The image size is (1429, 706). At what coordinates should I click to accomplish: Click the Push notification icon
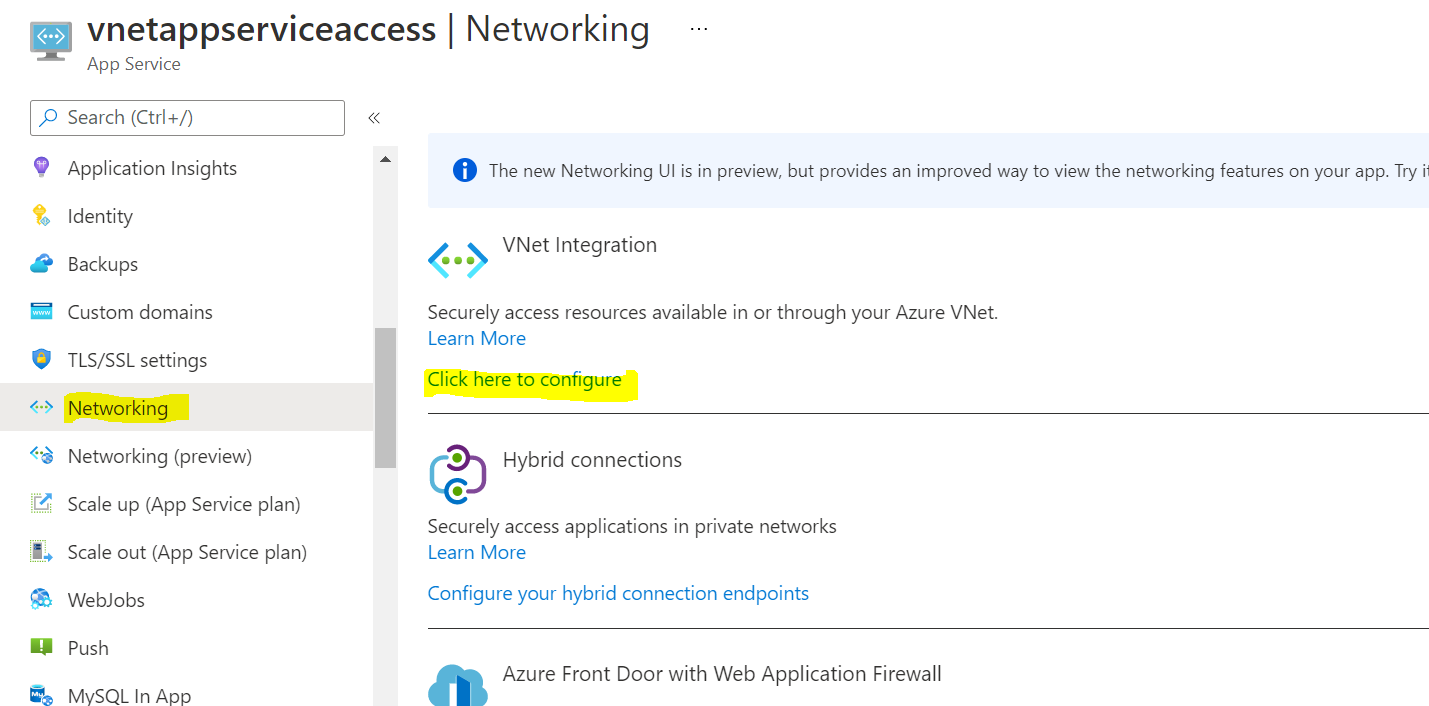click(x=41, y=648)
